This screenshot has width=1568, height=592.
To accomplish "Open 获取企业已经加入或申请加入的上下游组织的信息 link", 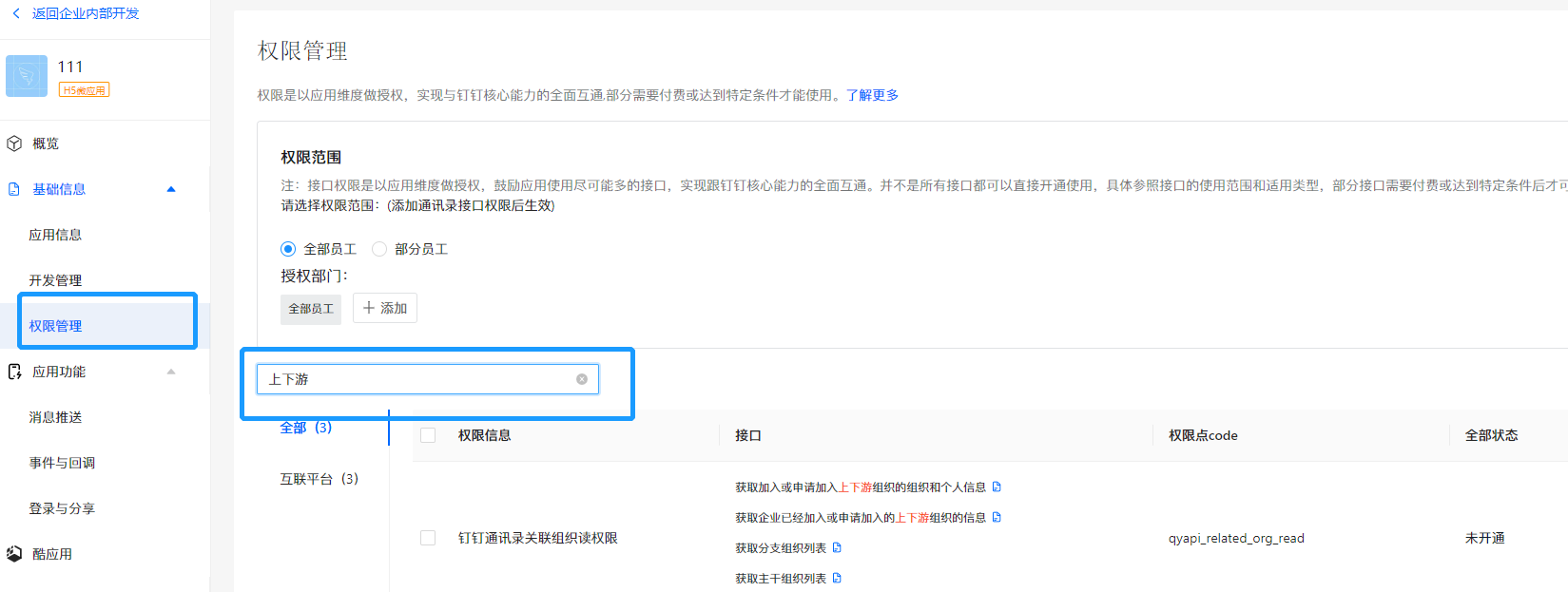I will 861,518.
